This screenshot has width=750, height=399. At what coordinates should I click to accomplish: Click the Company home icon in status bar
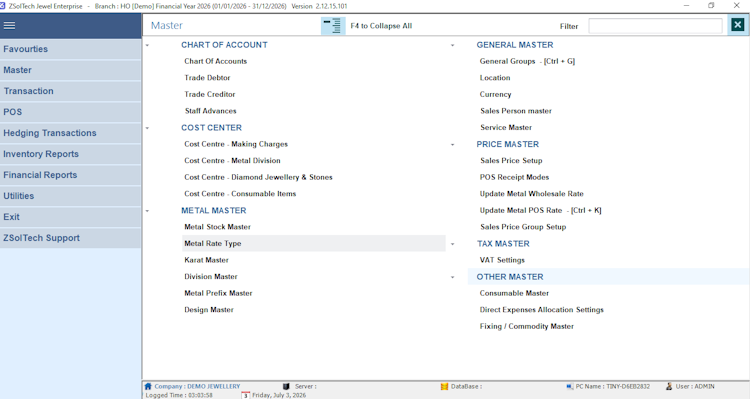click(148, 386)
